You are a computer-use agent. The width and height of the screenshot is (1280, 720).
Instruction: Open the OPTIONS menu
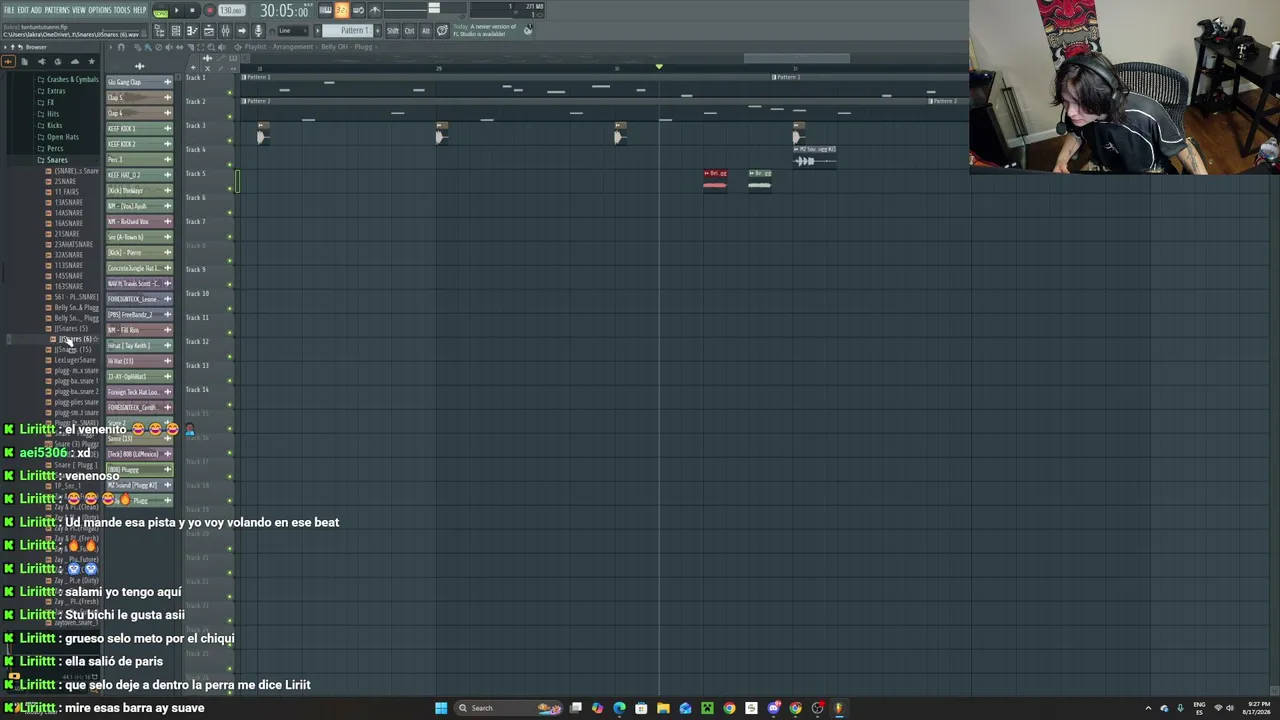(x=100, y=10)
